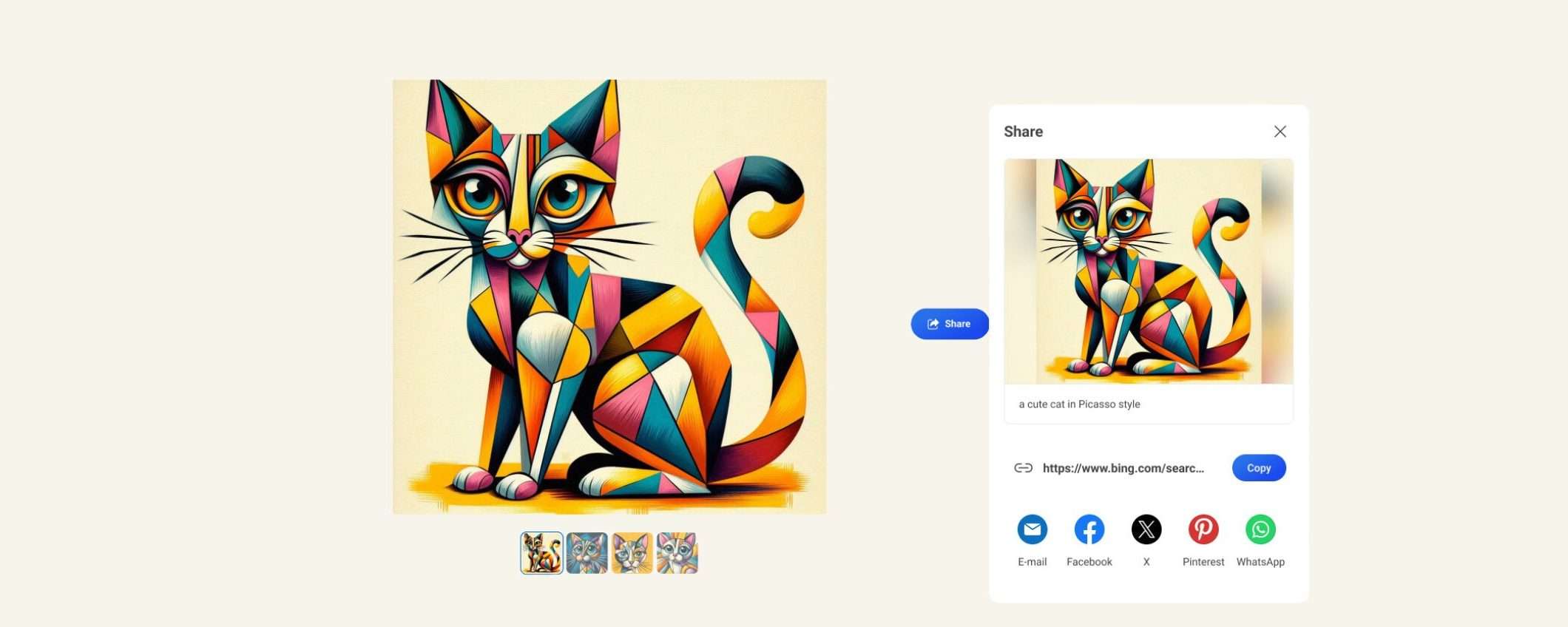
Task: Share to X icon
Action: click(x=1146, y=529)
